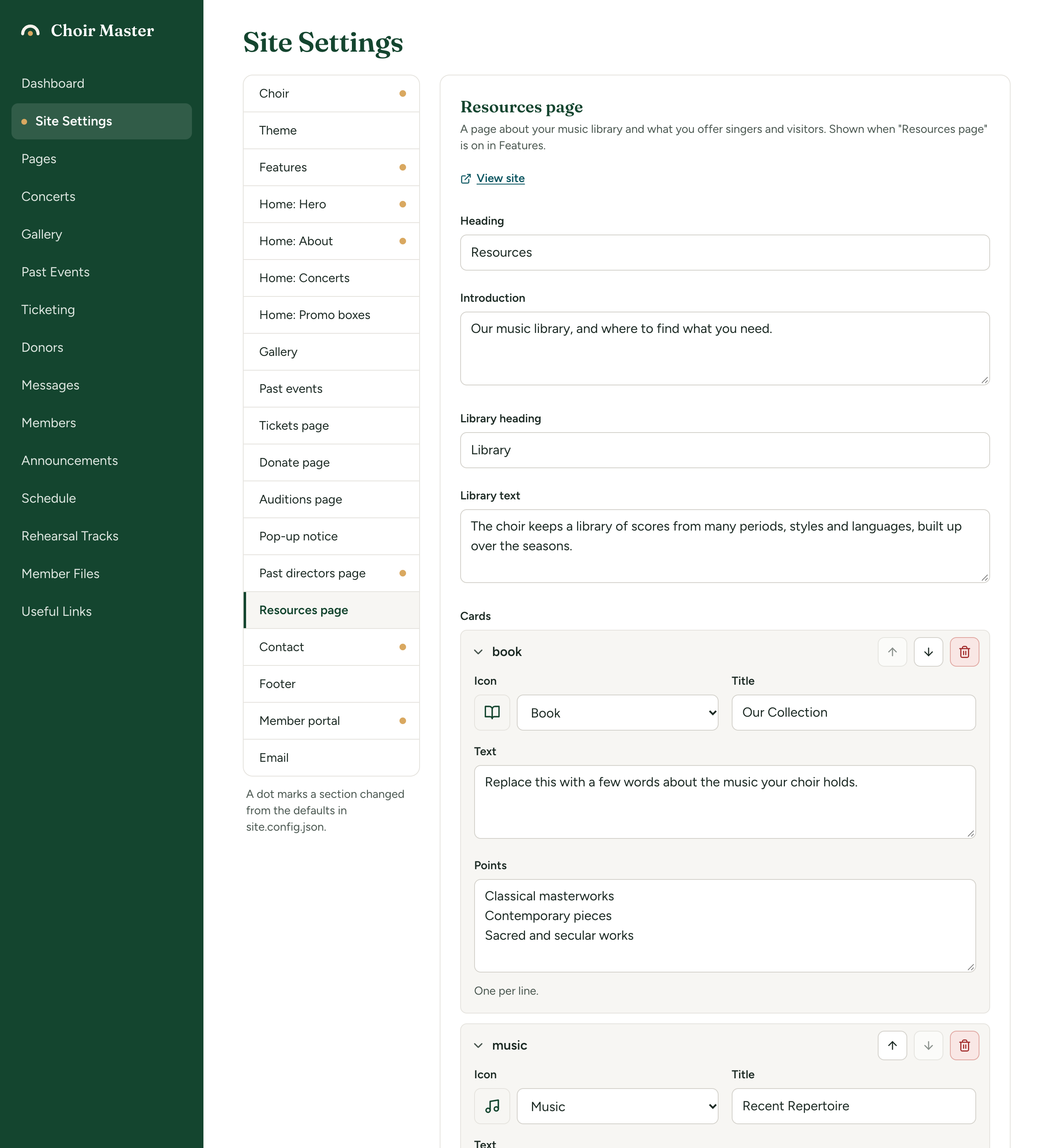Click the Introduction text area
Screen dimensions: 1050x1148
click(x=725, y=348)
